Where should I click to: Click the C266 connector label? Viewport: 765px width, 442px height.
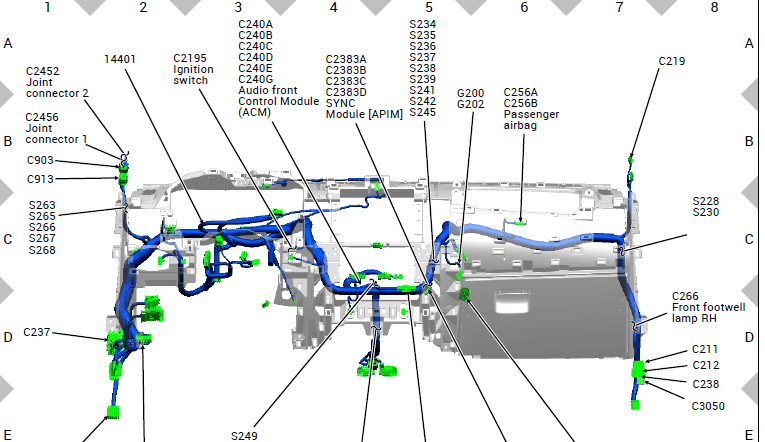pos(685,297)
